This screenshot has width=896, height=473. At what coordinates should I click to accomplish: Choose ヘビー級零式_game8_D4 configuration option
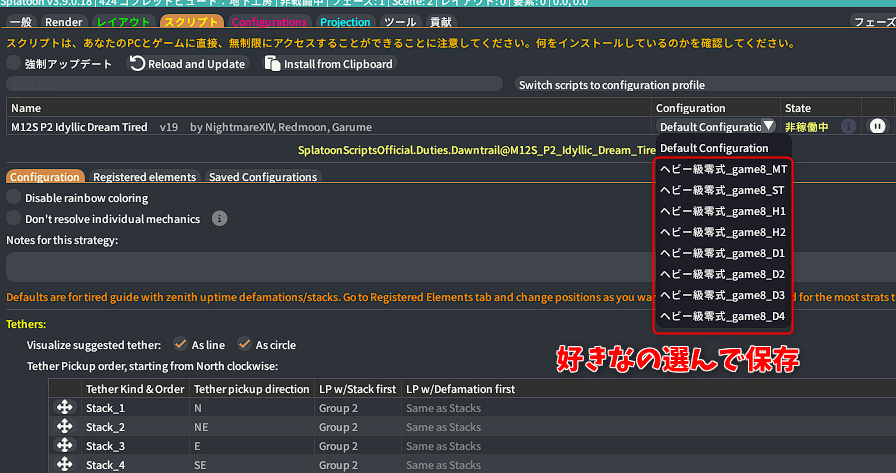point(723,317)
